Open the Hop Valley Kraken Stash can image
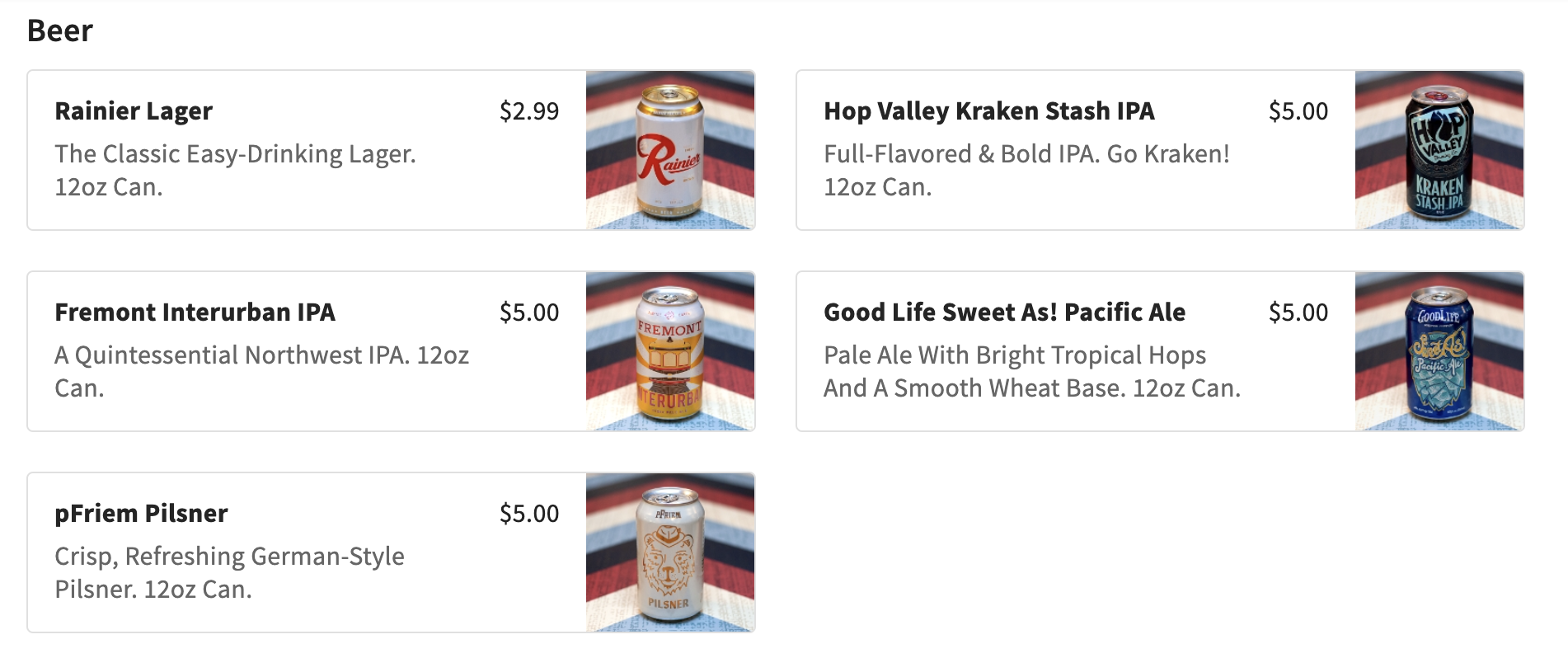 [1439, 150]
